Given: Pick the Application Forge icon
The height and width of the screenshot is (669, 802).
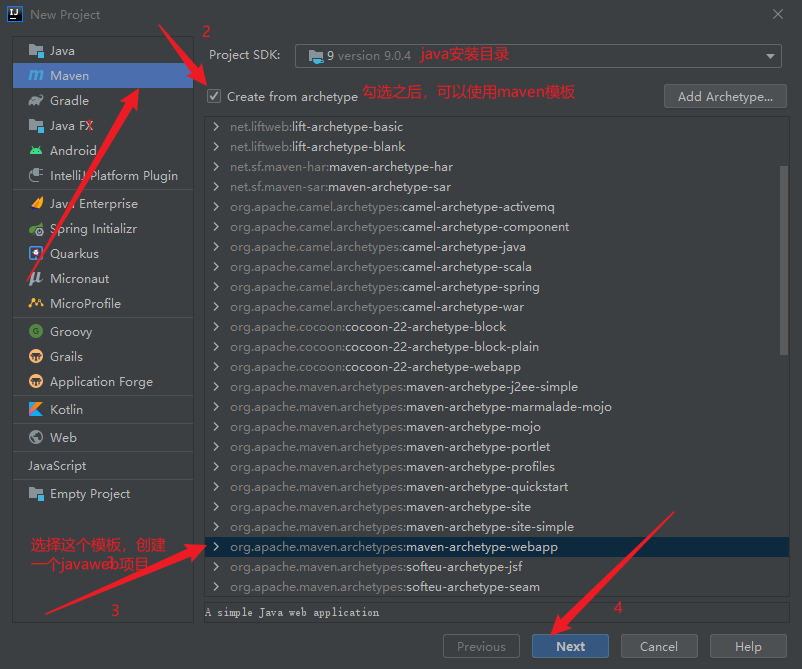Looking at the screenshot, I should click(x=36, y=382).
